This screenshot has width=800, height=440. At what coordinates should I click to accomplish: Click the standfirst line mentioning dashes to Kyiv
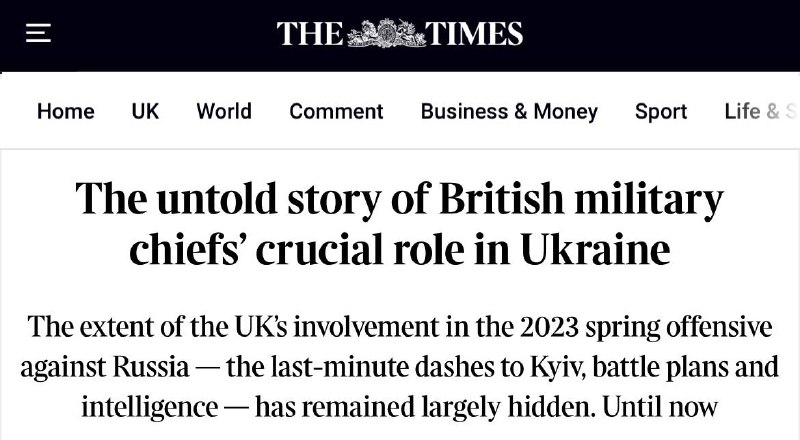click(x=399, y=368)
